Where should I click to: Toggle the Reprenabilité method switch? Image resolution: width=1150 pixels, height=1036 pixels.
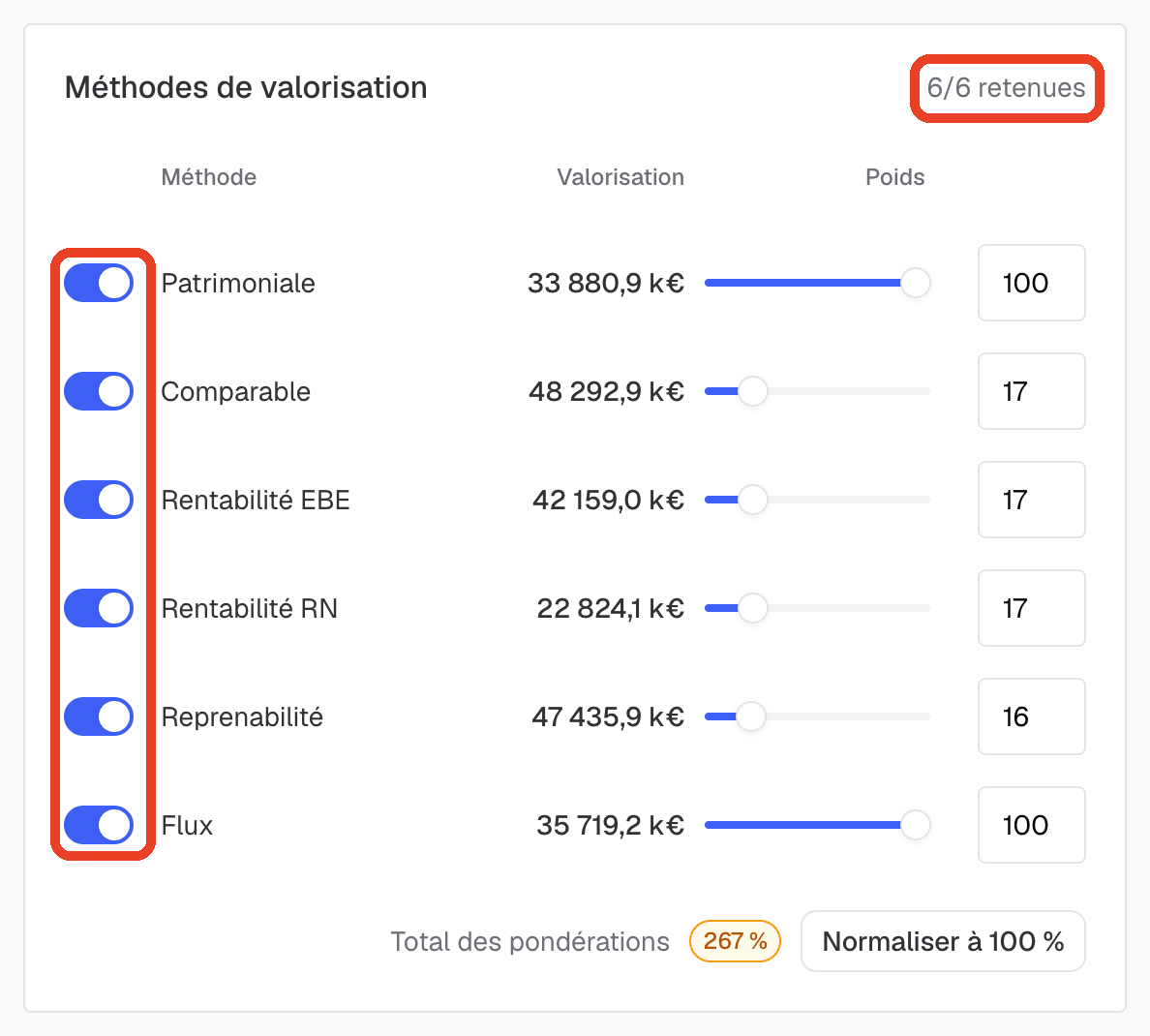point(99,716)
